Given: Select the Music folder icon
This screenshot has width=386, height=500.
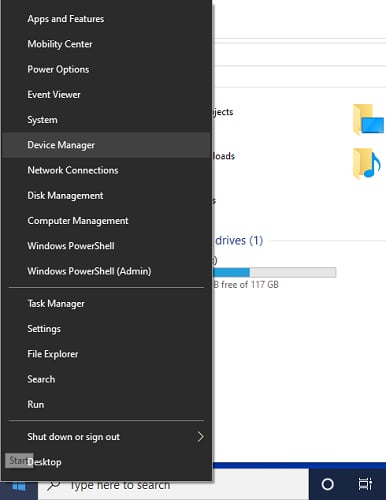Looking at the screenshot, I should [367, 164].
